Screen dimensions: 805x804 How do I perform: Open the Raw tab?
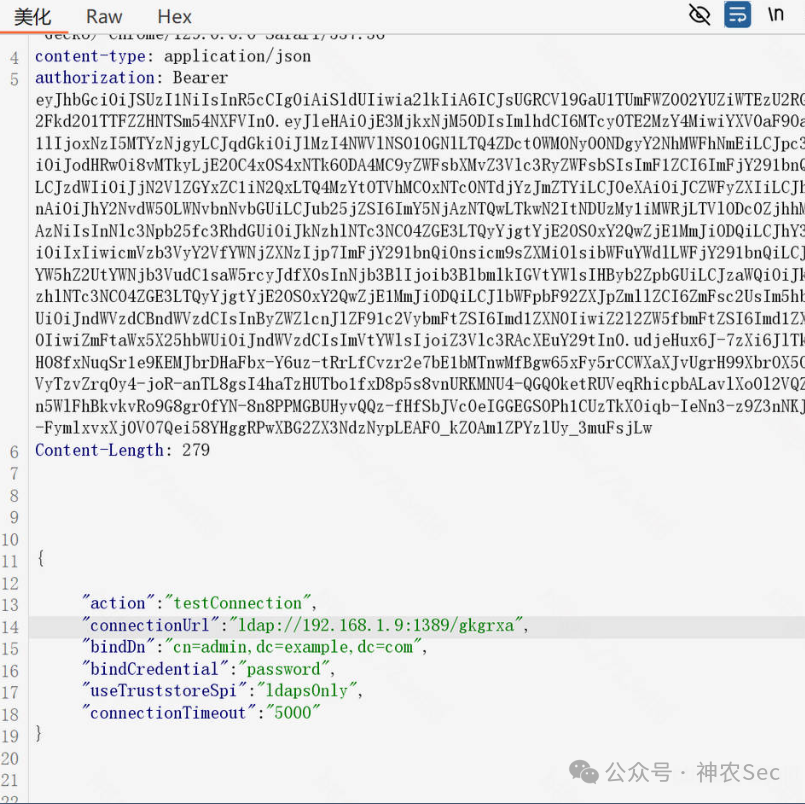coord(104,17)
